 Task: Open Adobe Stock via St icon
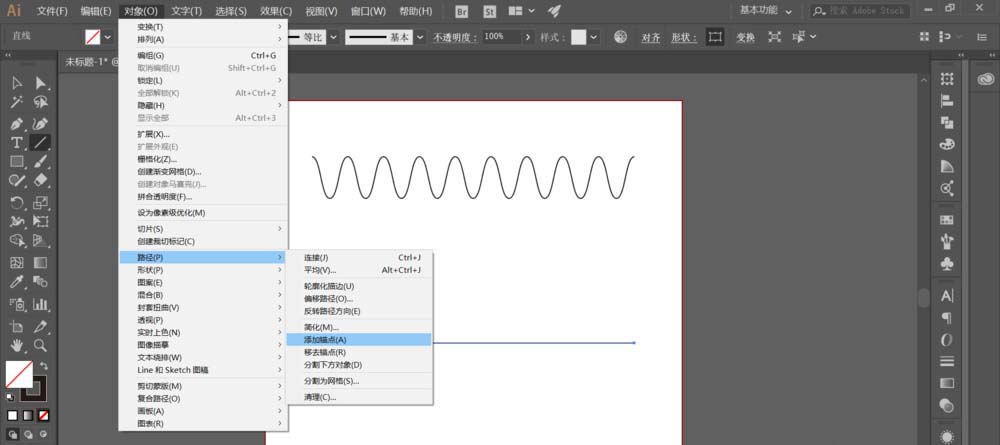pyautogui.click(x=490, y=11)
